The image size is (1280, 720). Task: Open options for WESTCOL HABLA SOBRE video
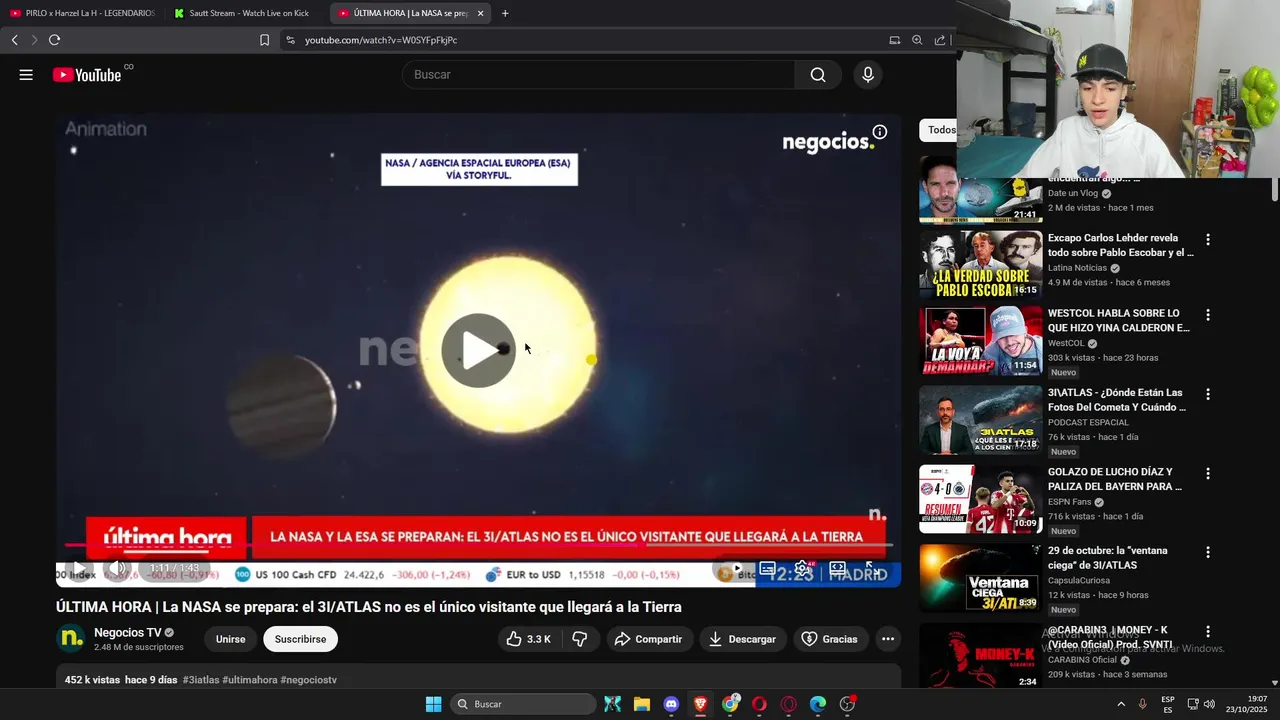1208,315
